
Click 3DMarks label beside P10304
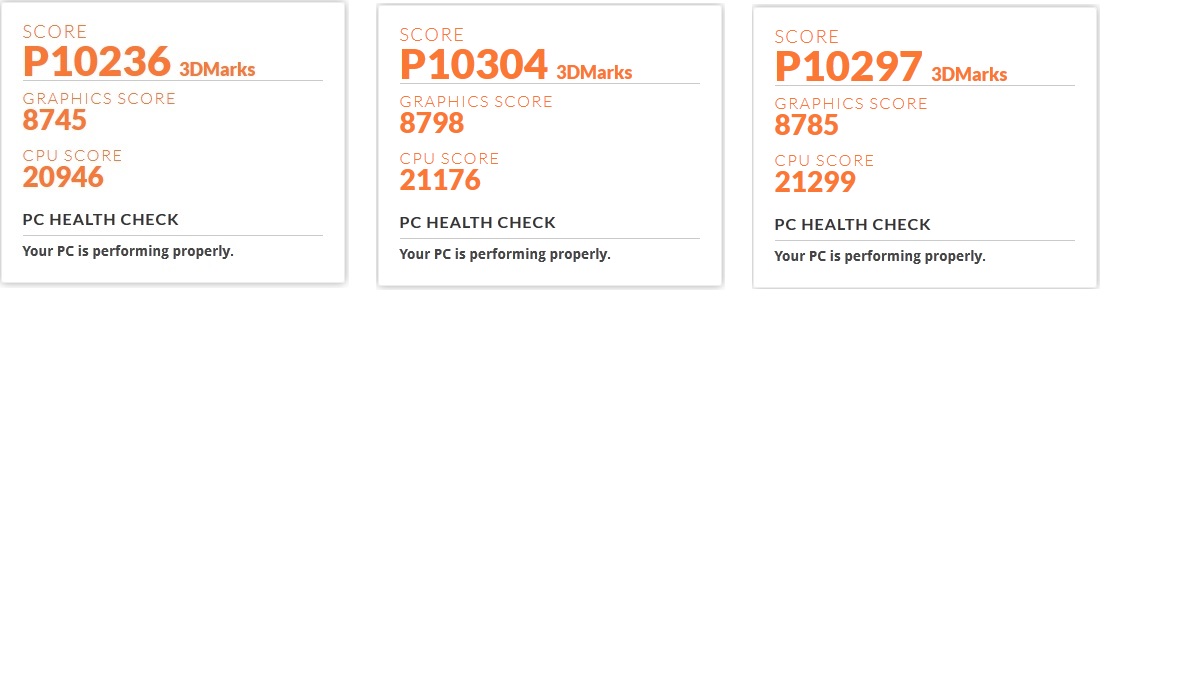coord(594,73)
